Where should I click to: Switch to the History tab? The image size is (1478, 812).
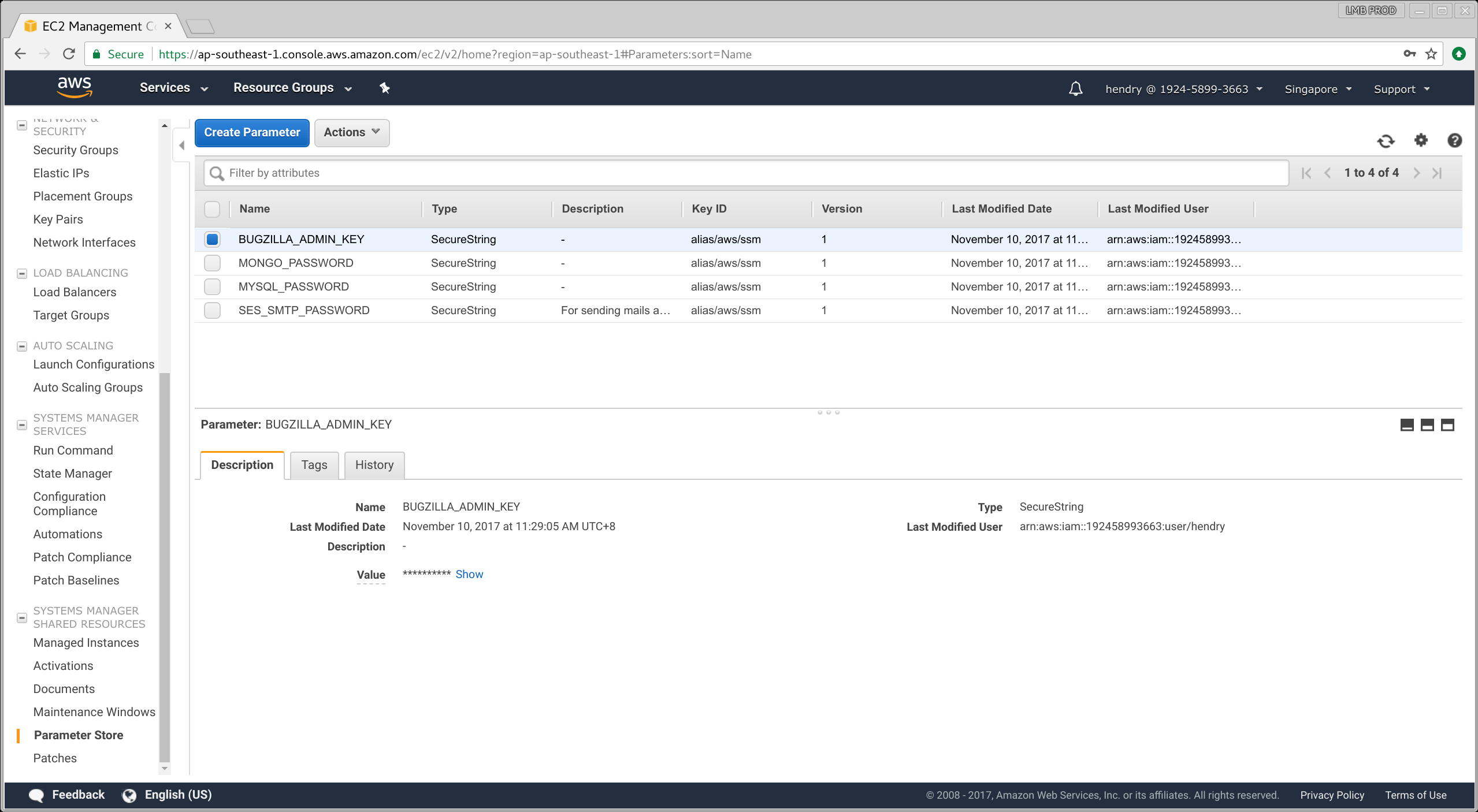[x=374, y=465]
